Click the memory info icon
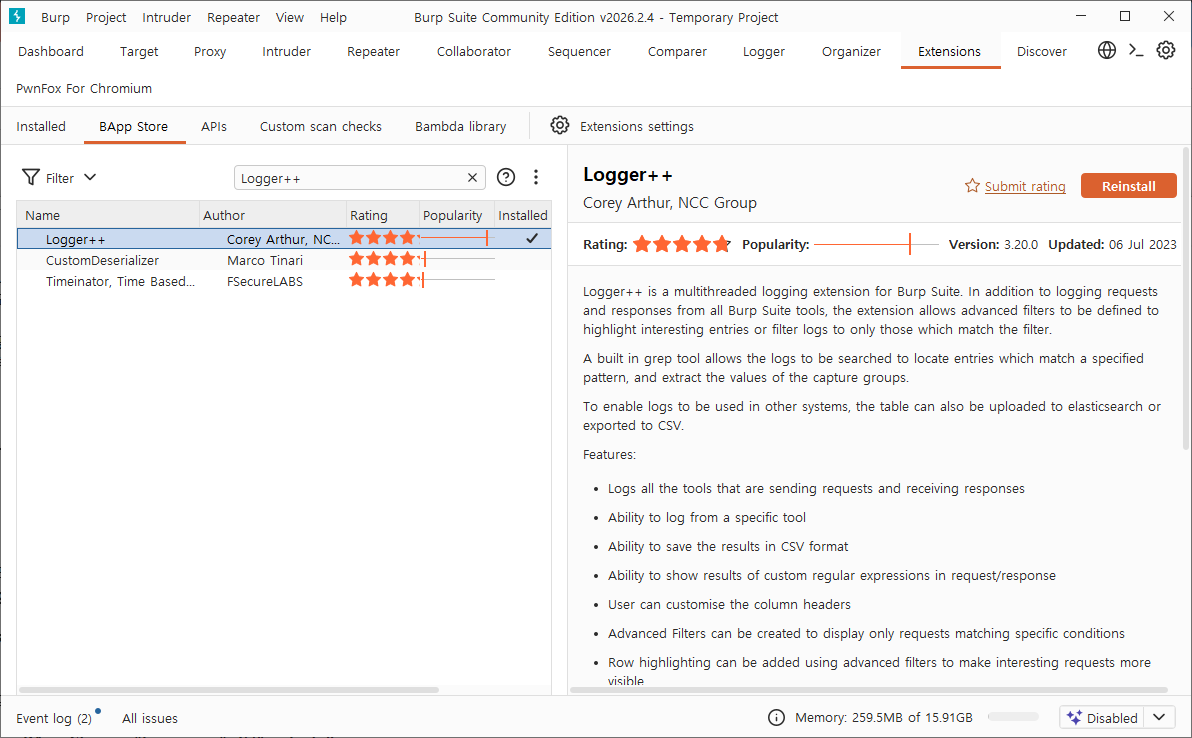Viewport: 1192px width, 738px height. tap(776, 717)
